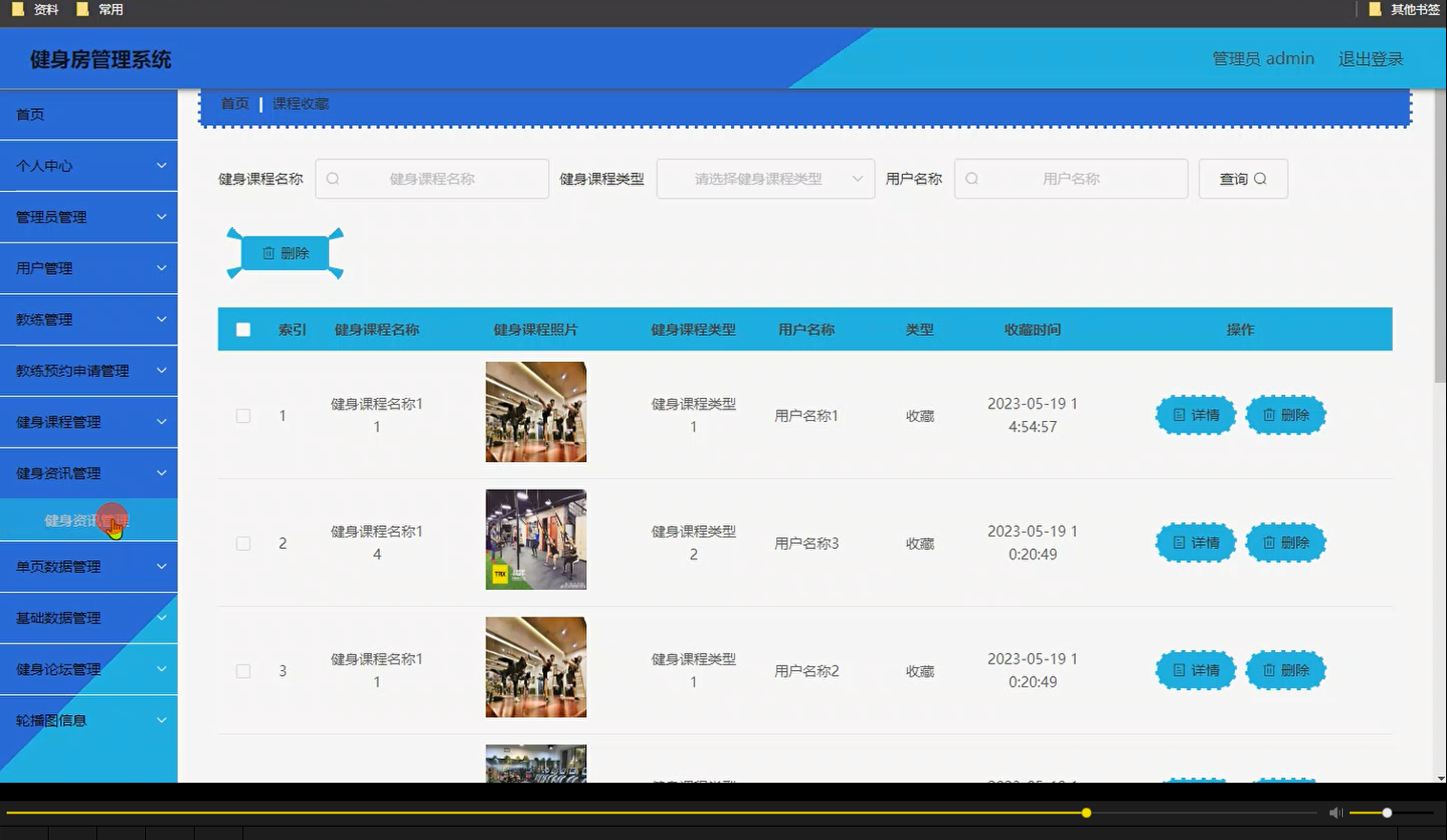Click the 退出登录 link

(x=1371, y=59)
